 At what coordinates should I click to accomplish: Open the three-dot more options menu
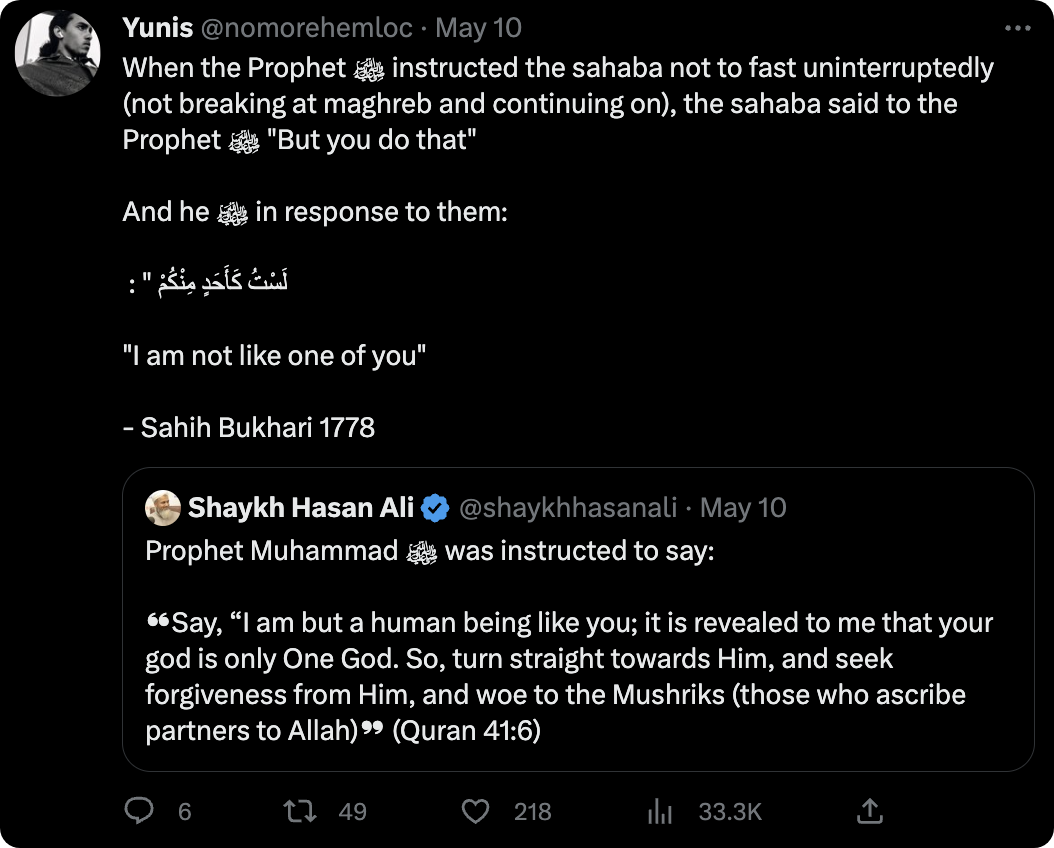(1016, 28)
